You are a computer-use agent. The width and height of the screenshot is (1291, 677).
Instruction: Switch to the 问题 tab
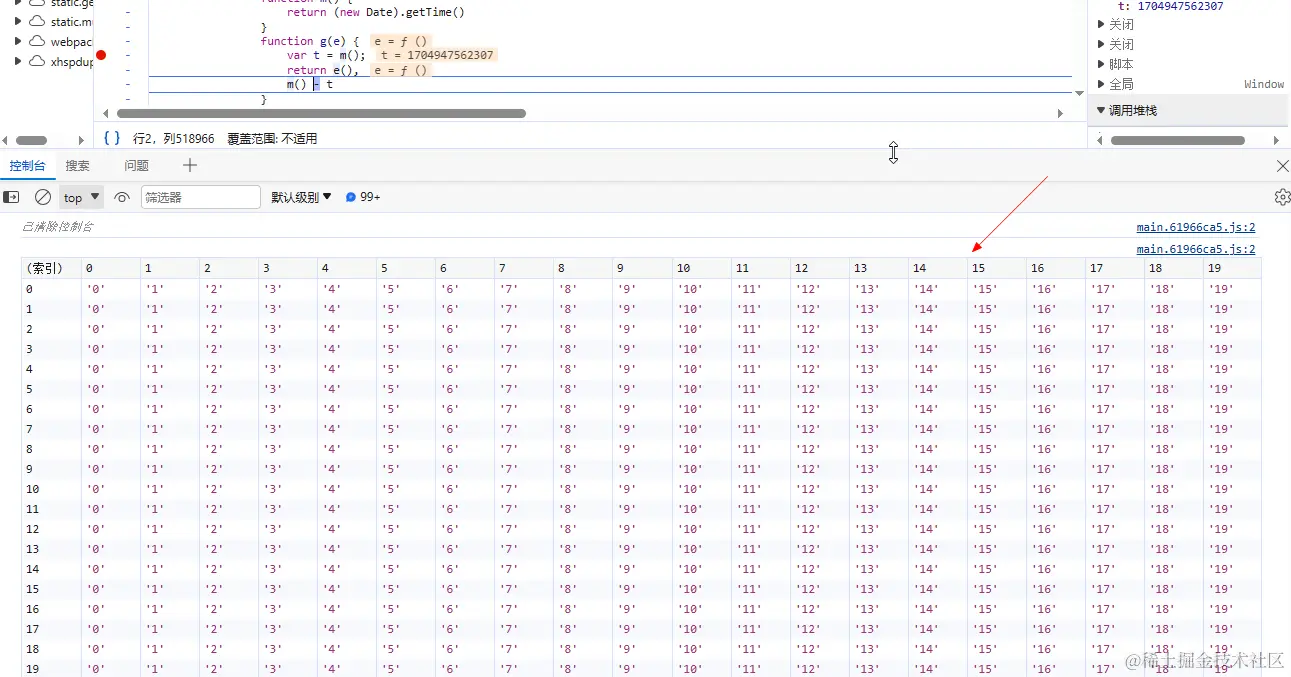137,165
